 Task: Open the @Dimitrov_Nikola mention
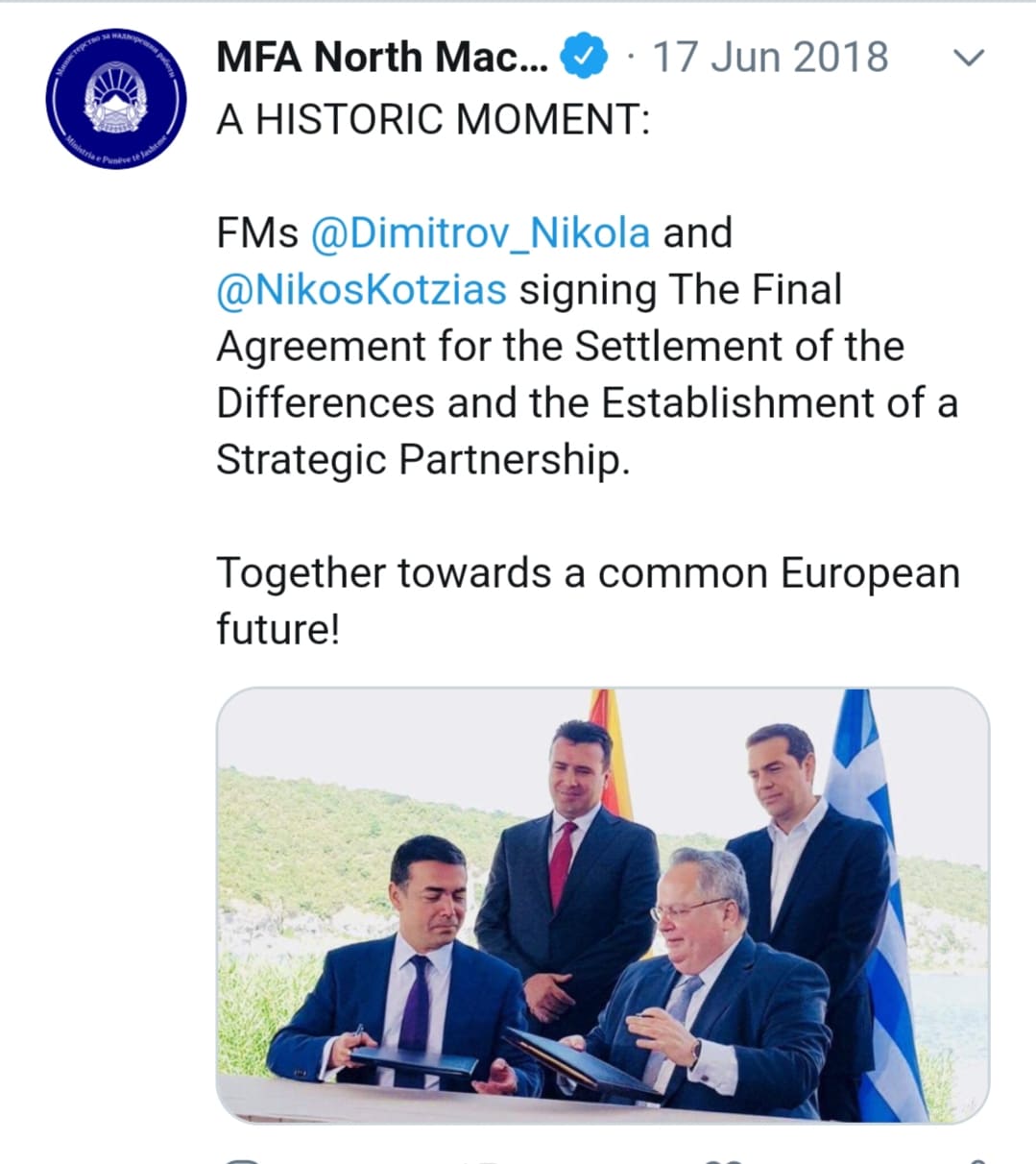point(481,232)
